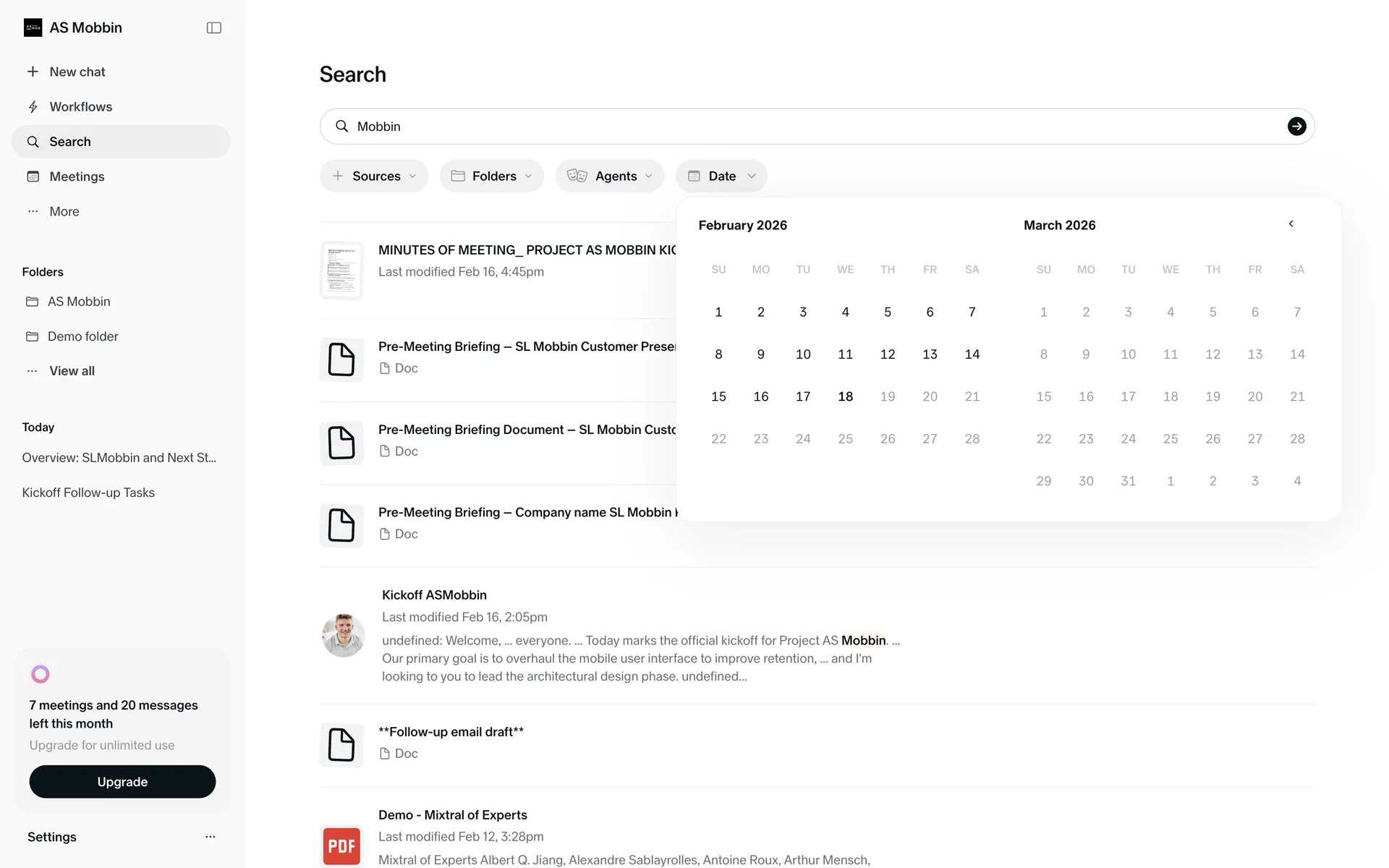Go to previous month with chevron
Screen dimensions: 1389x868
[x=1291, y=224]
